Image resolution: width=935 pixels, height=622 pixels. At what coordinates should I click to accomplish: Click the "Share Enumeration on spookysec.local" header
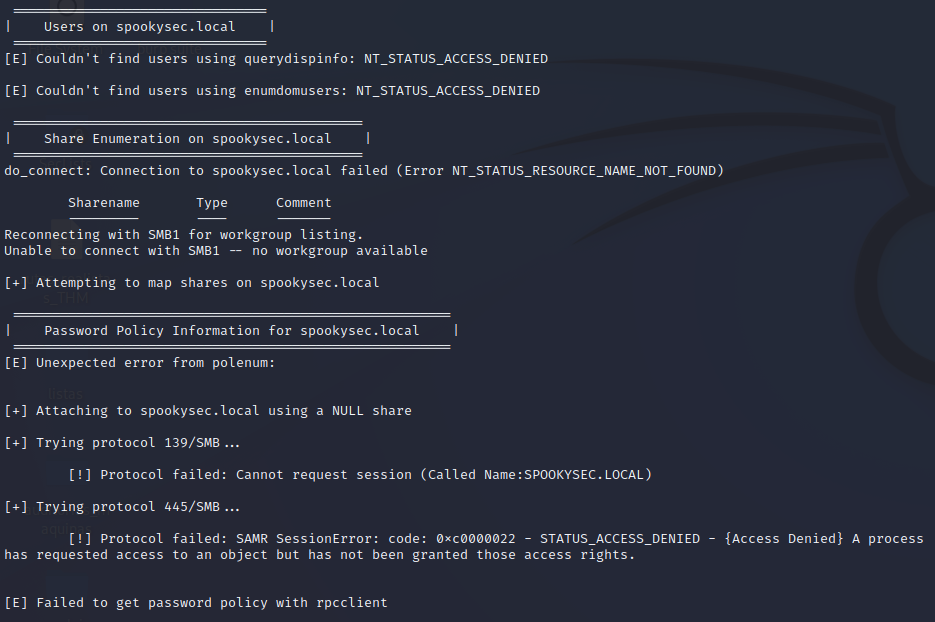[187, 139]
